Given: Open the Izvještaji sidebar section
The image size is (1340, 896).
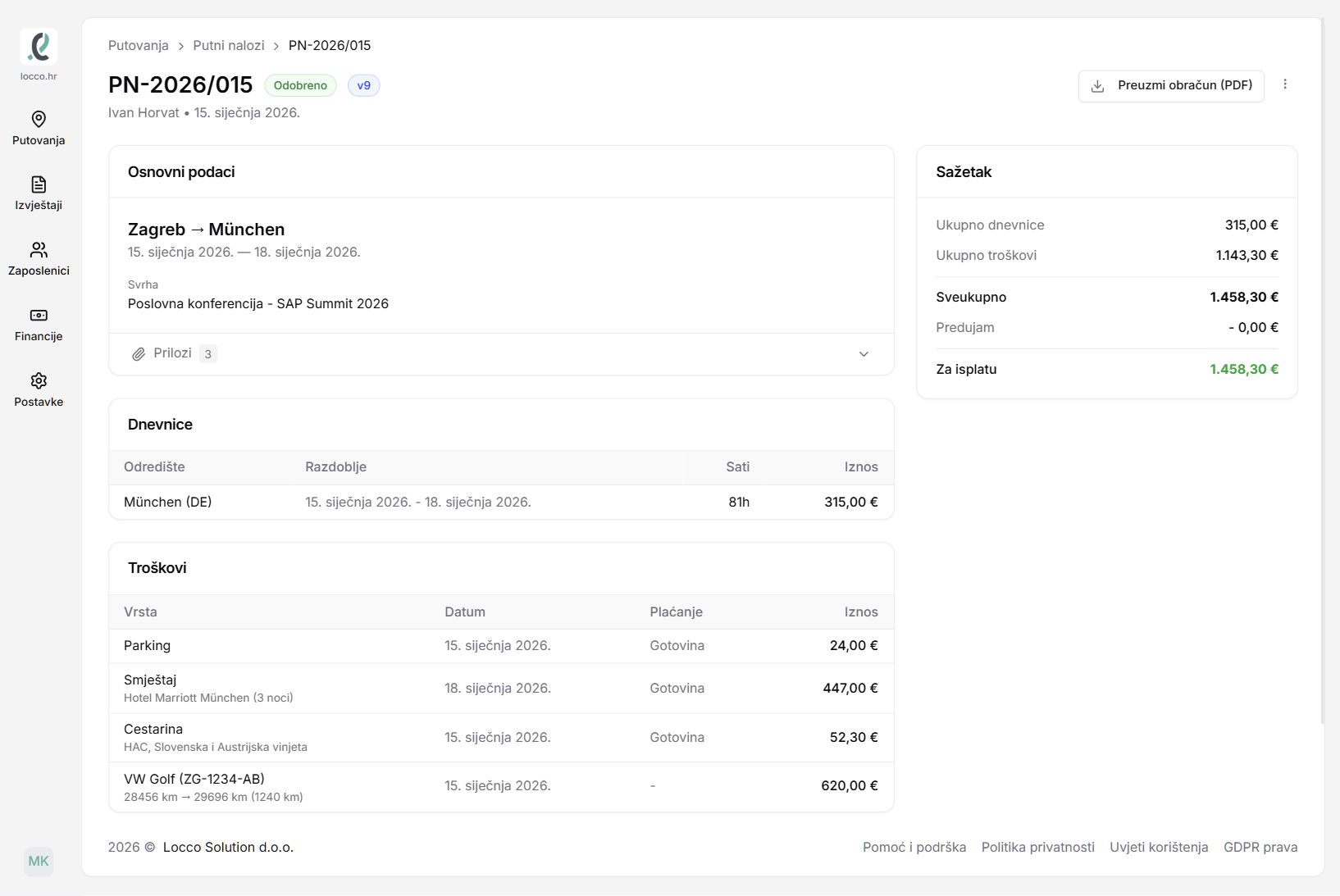Looking at the screenshot, I should 39,193.
